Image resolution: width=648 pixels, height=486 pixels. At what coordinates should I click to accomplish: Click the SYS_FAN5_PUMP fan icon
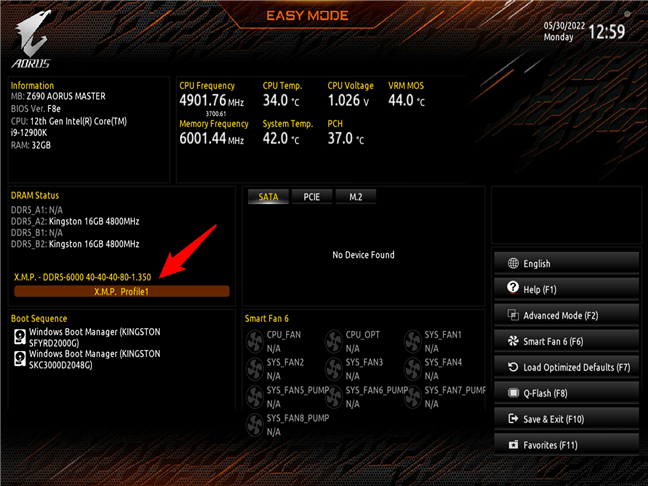255,397
